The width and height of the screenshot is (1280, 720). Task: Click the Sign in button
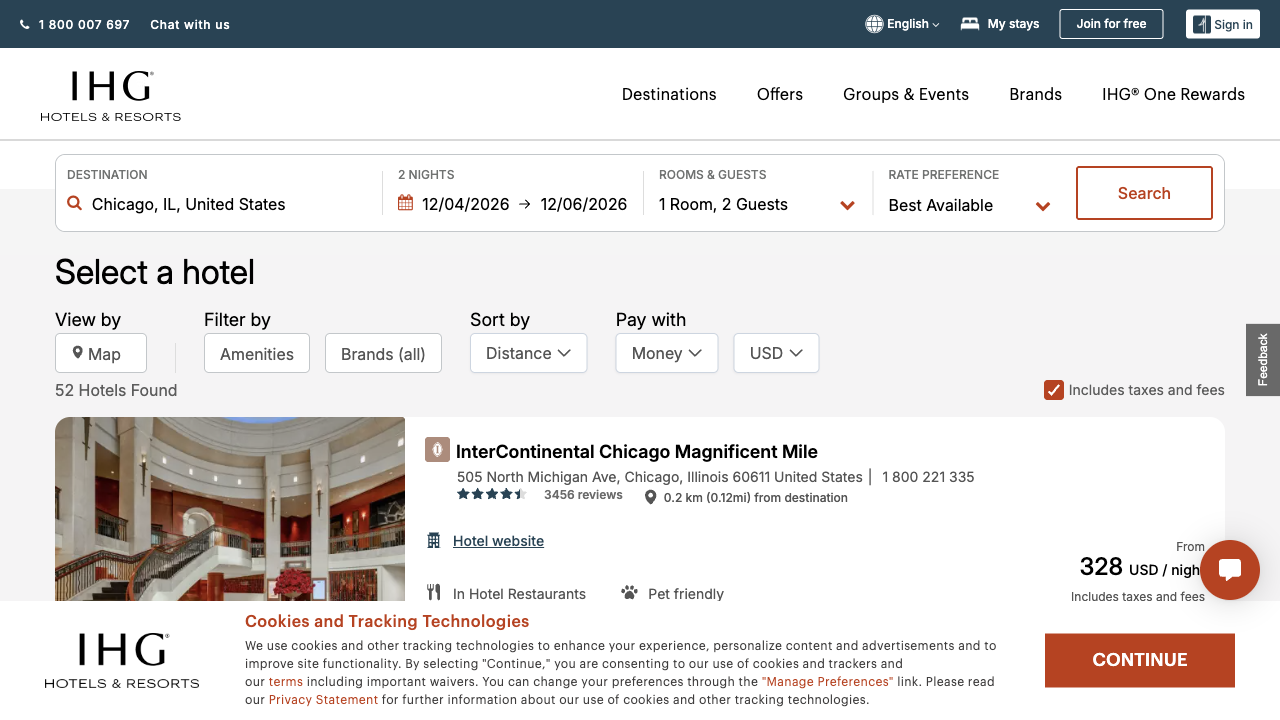coord(1223,24)
